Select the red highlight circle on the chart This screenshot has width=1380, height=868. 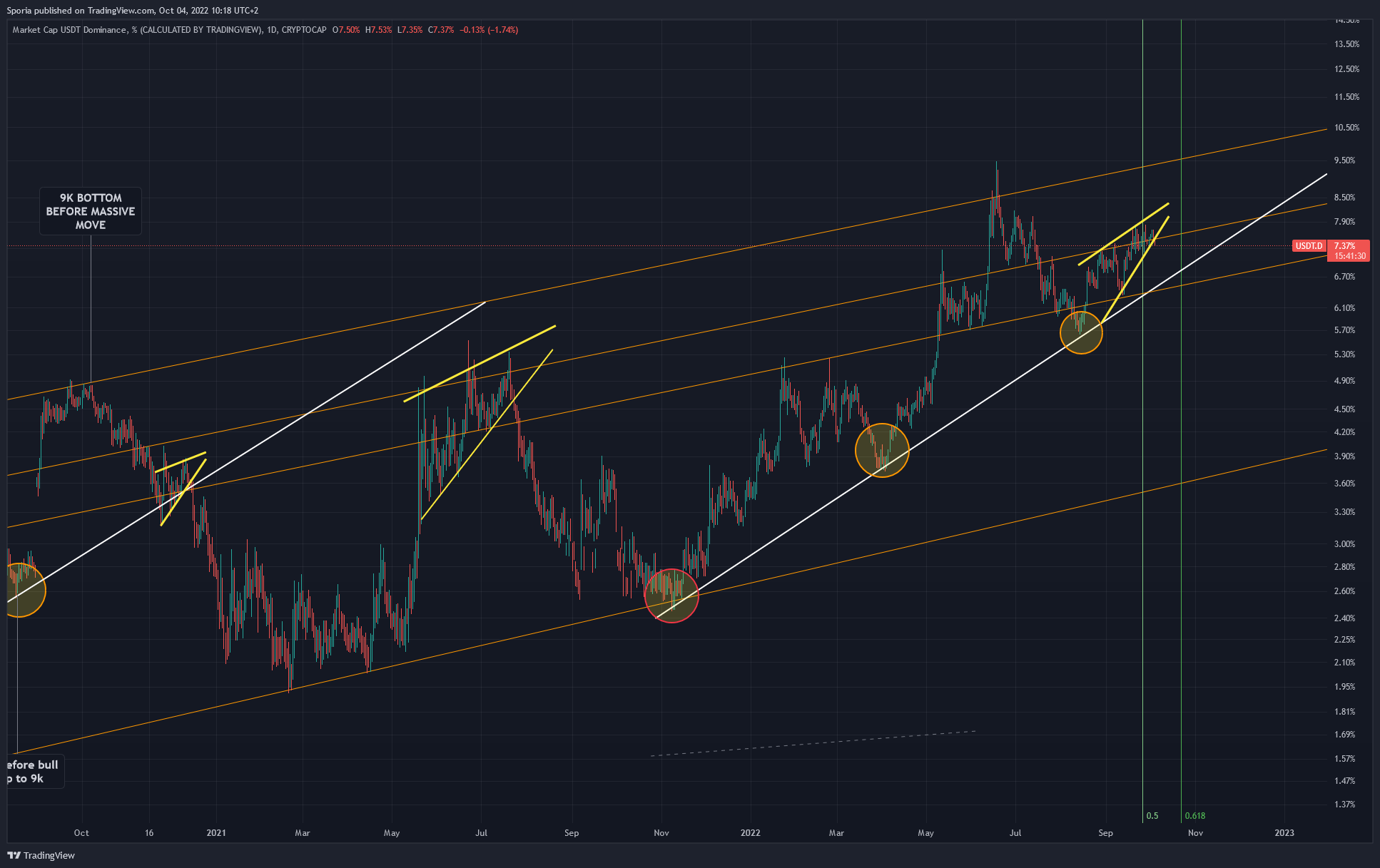tap(671, 596)
